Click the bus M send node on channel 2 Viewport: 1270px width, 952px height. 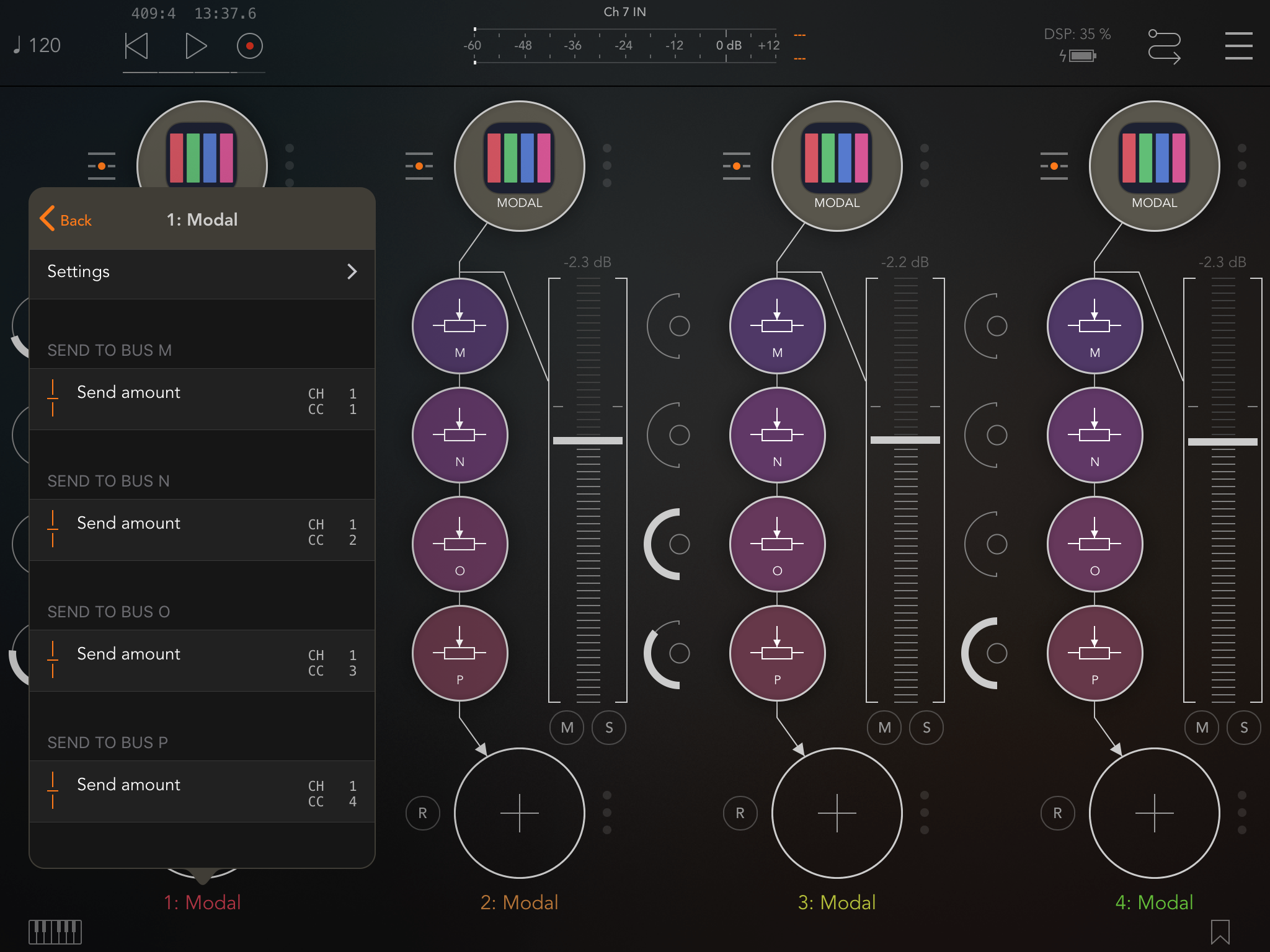pyautogui.click(x=460, y=326)
